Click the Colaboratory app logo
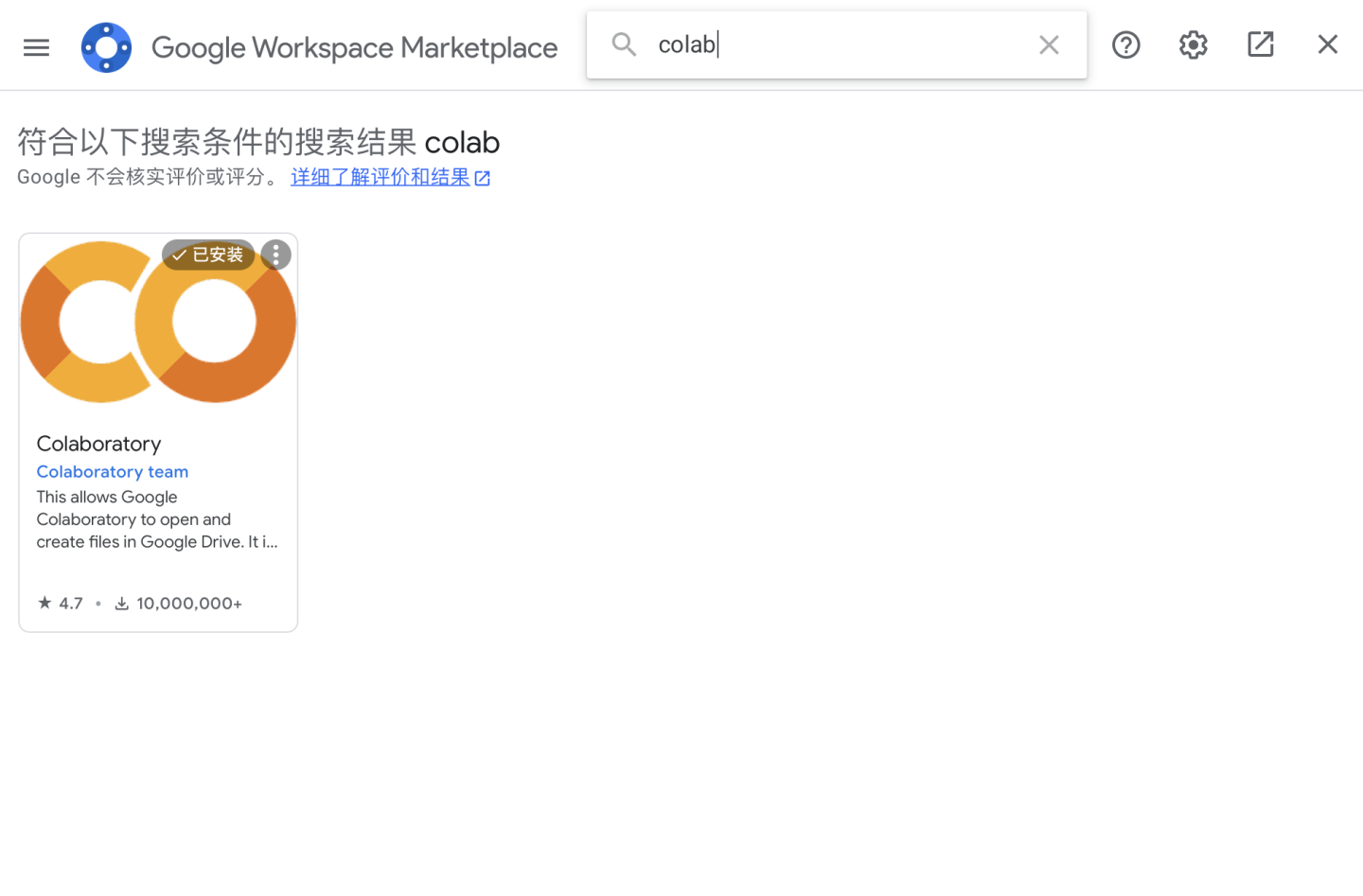 coord(157,322)
